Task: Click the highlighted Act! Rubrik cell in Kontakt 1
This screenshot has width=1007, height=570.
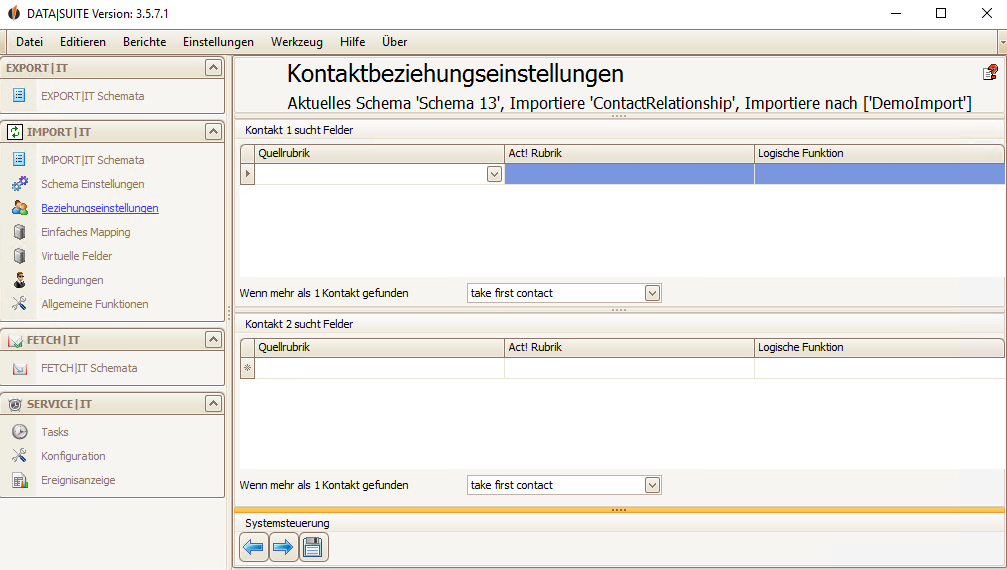Action: (x=629, y=174)
